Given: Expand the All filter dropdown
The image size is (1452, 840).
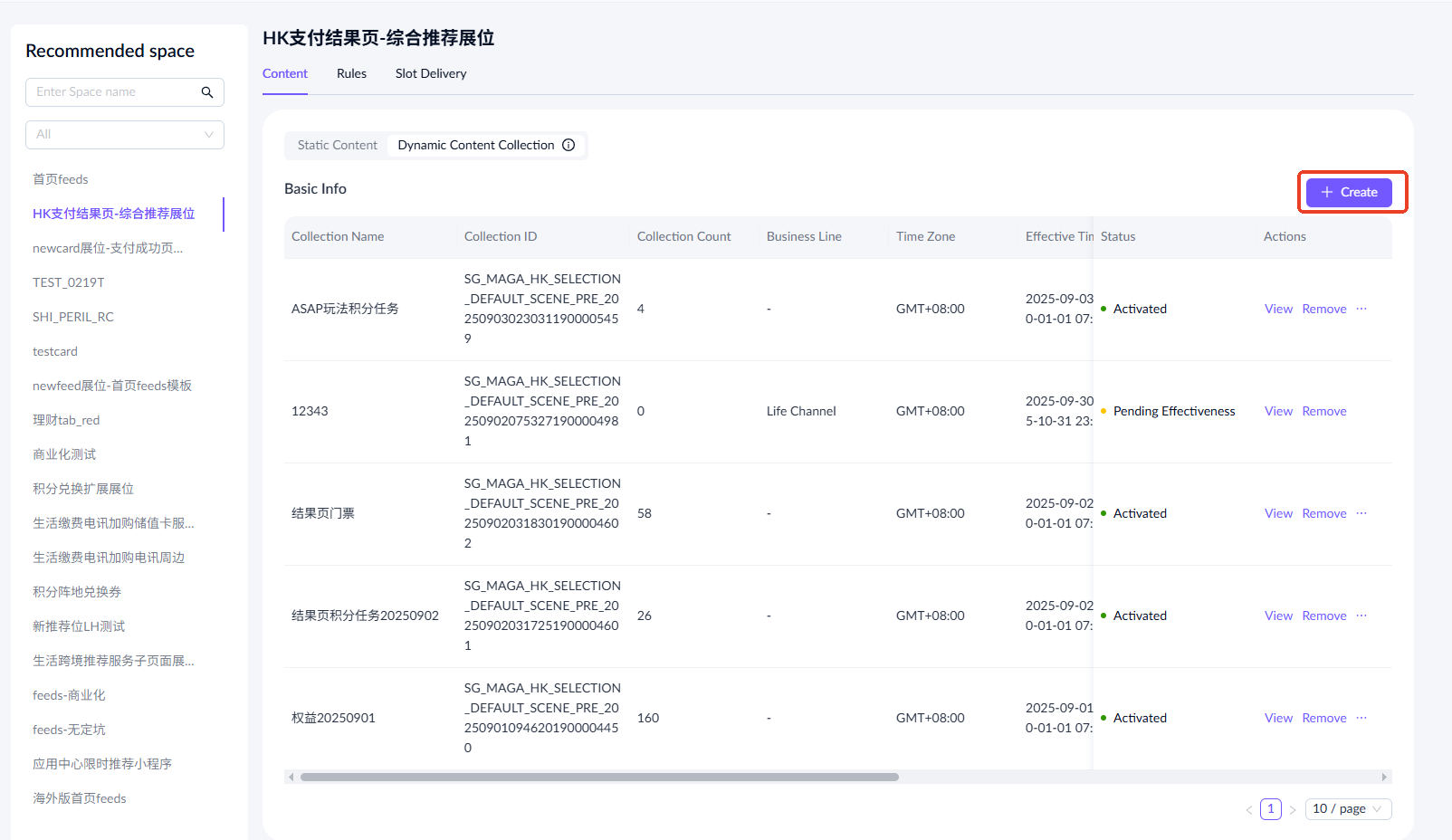Looking at the screenshot, I should pyautogui.click(x=125, y=135).
